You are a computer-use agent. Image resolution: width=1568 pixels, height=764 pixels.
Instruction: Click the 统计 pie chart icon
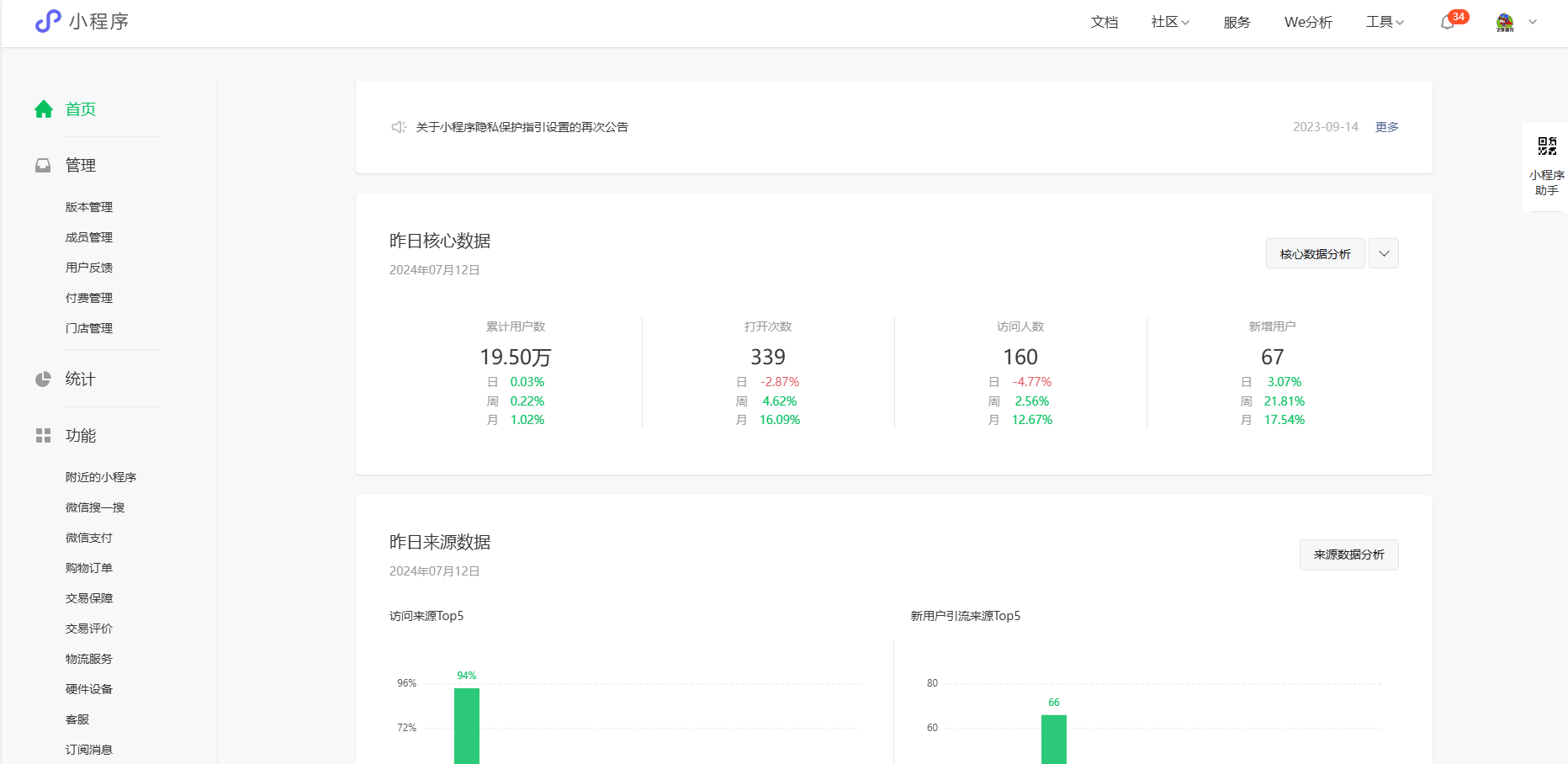(43, 379)
